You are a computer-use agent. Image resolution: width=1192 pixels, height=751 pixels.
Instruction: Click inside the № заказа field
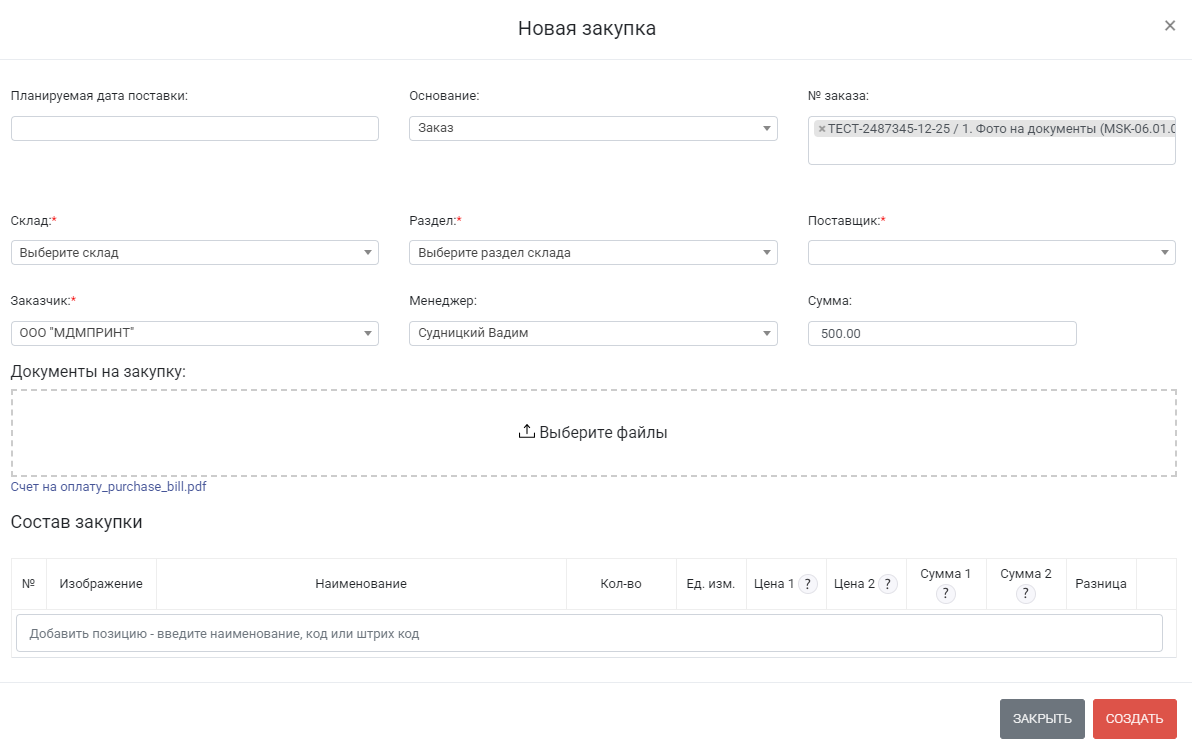990,151
